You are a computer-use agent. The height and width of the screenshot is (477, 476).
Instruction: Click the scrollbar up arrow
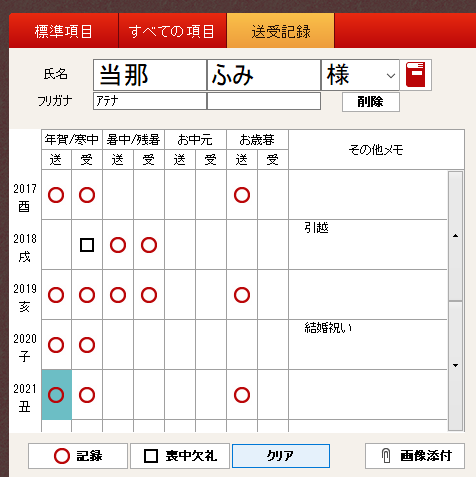coord(455,236)
